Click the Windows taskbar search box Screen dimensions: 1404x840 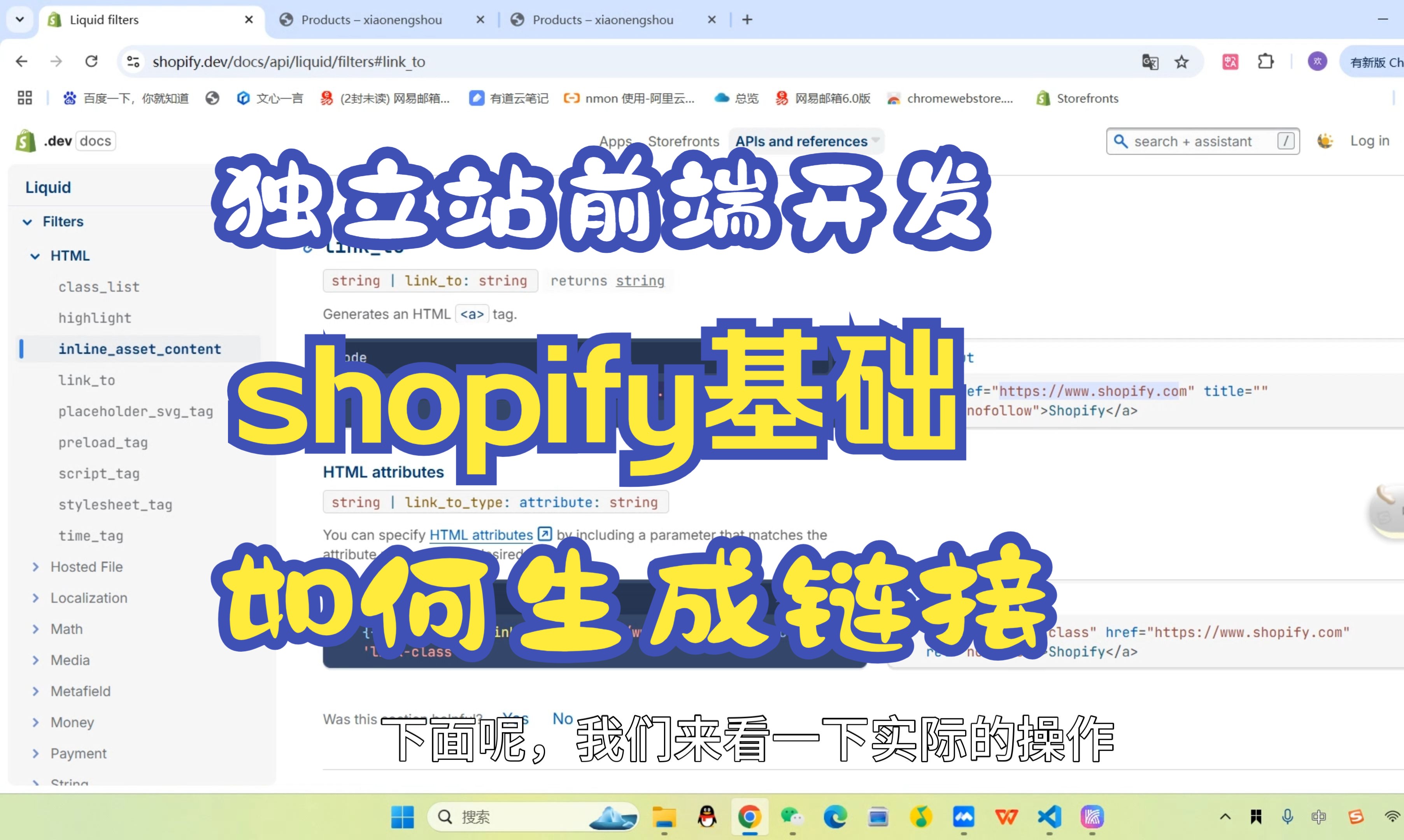(532, 817)
